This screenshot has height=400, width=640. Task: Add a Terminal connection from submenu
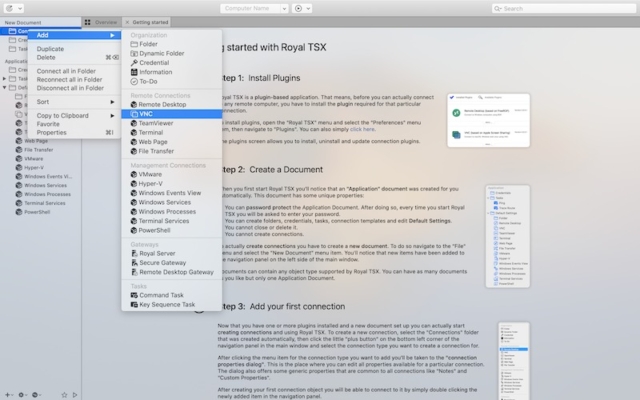(x=171, y=133)
